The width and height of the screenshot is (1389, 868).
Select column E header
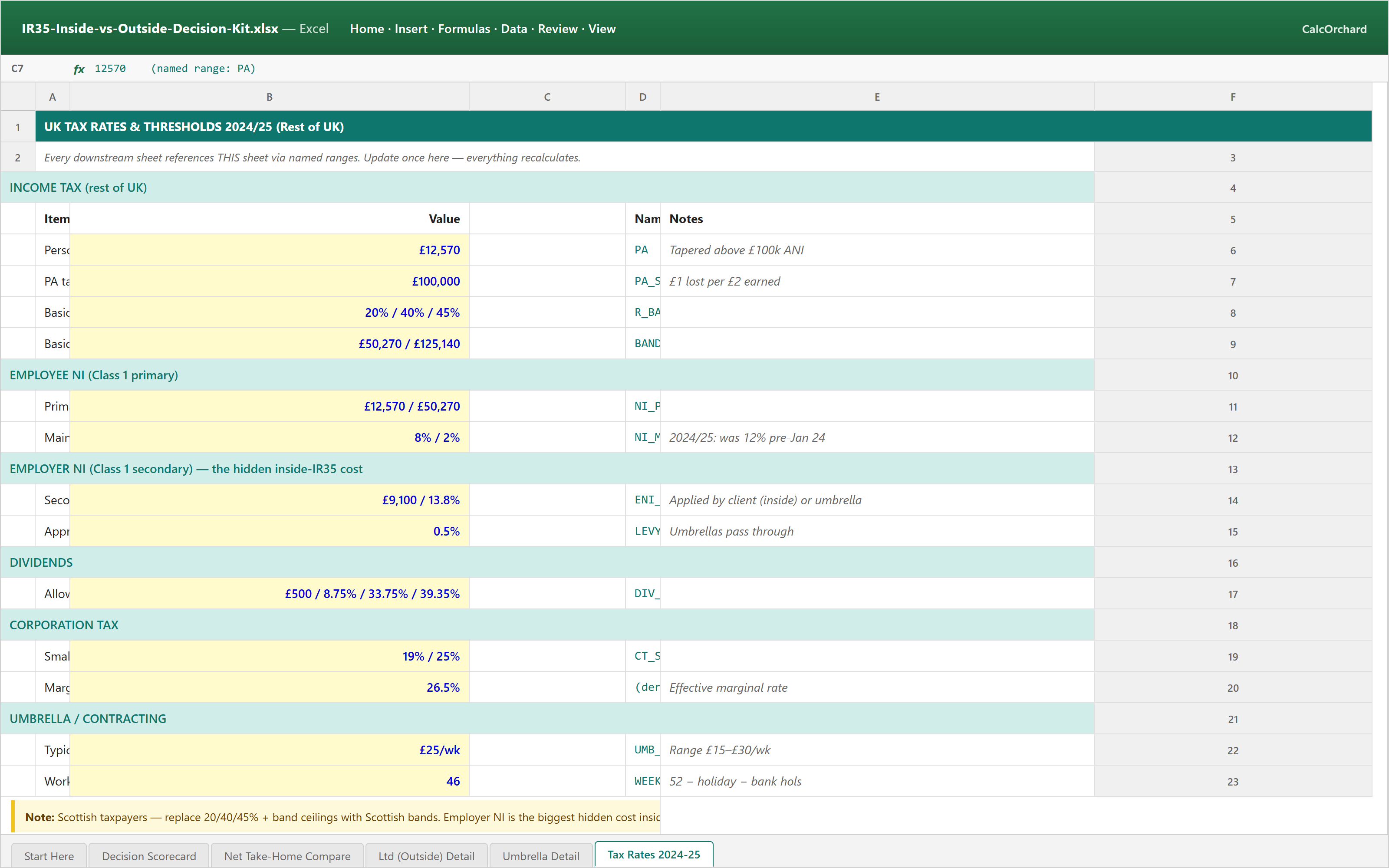coord(877,96)
